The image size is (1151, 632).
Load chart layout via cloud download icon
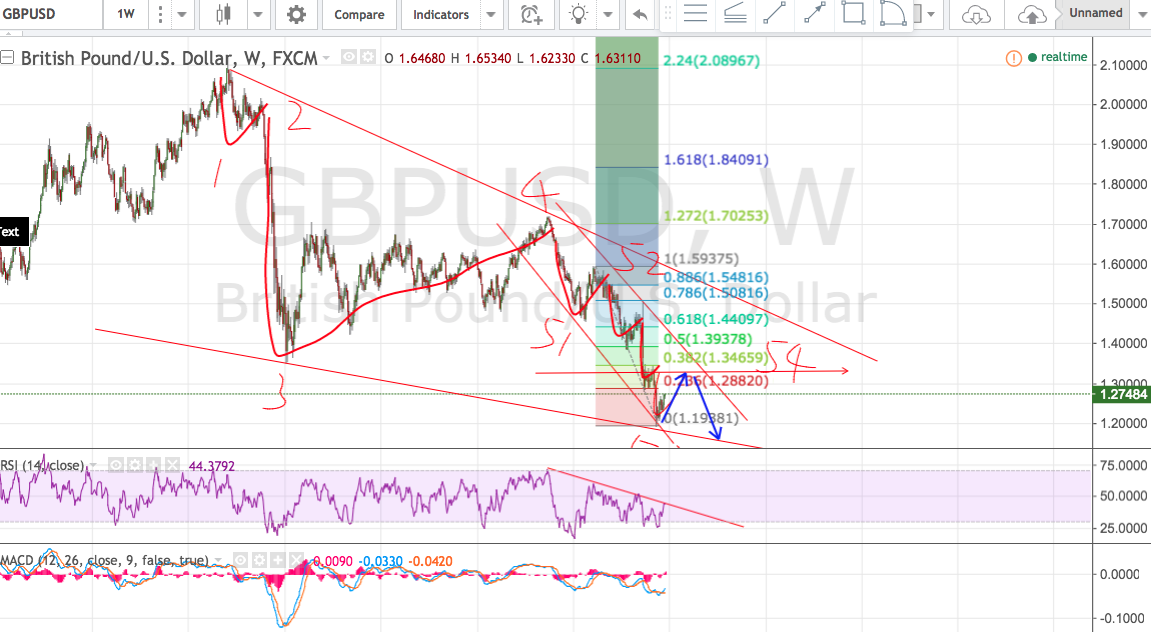tap(976, 14)
